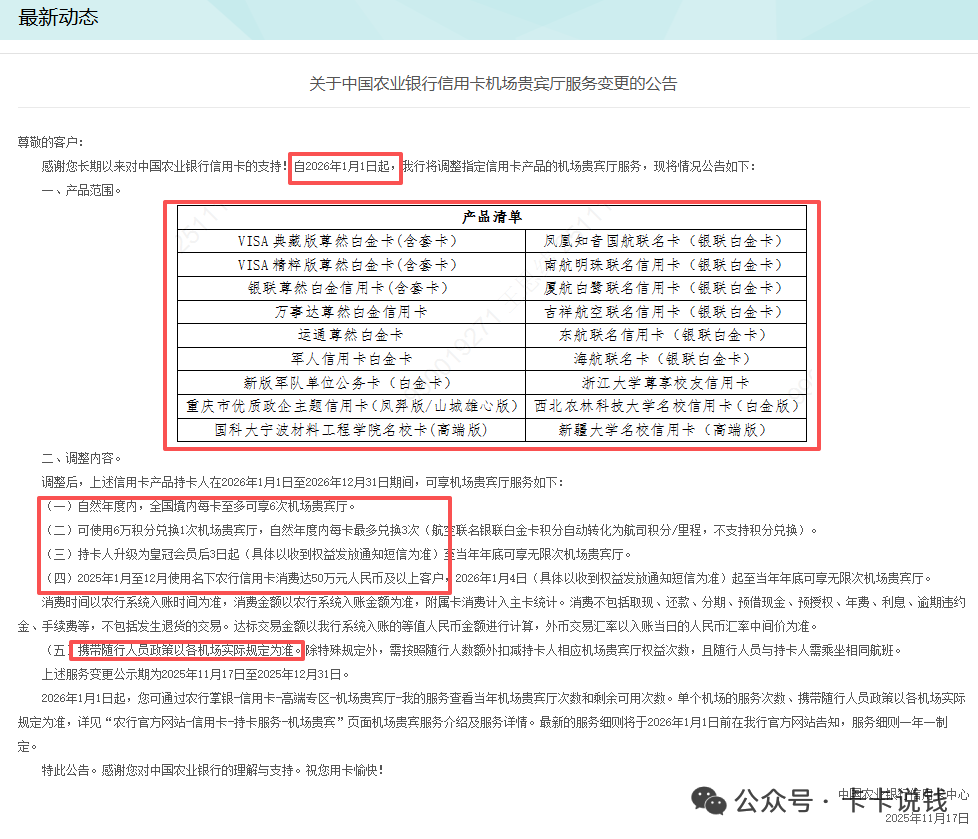Select the closing line 特此公告。感谢您对中国农业银行的理解与支持
Screen dimensions: 978x839
[213, 770]
